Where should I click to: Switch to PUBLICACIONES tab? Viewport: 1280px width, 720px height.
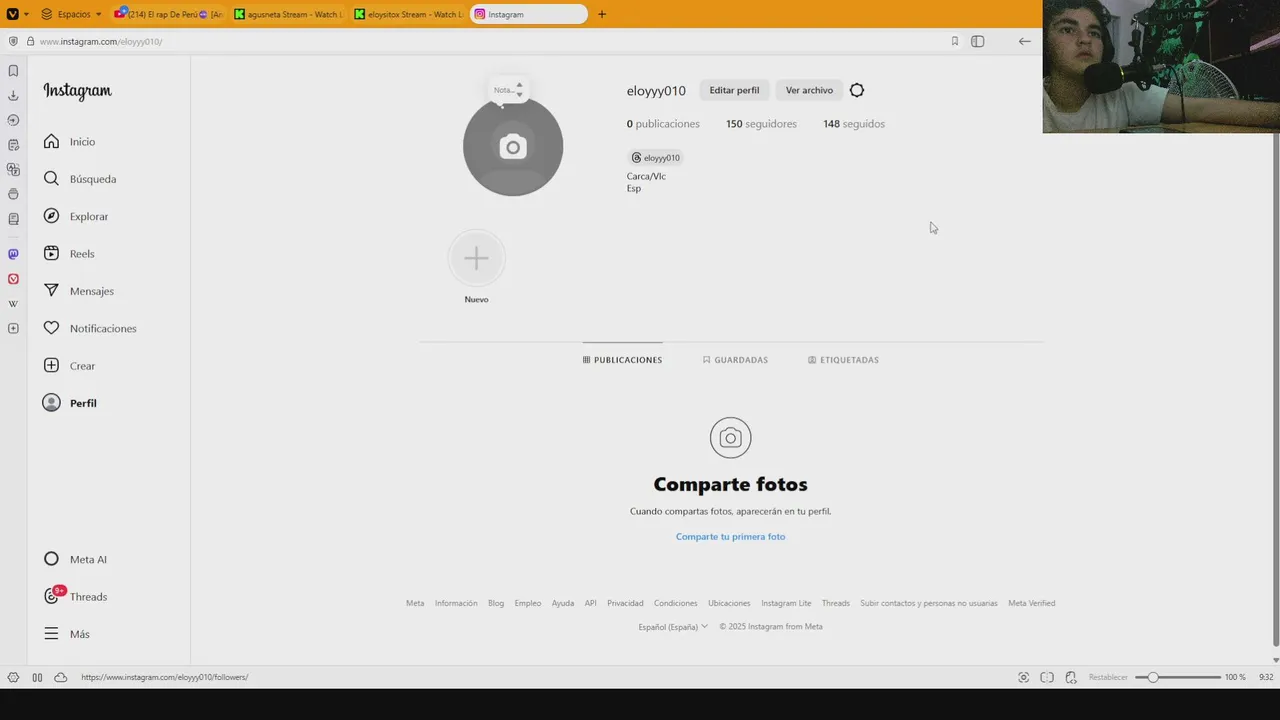tap(622, 360)
